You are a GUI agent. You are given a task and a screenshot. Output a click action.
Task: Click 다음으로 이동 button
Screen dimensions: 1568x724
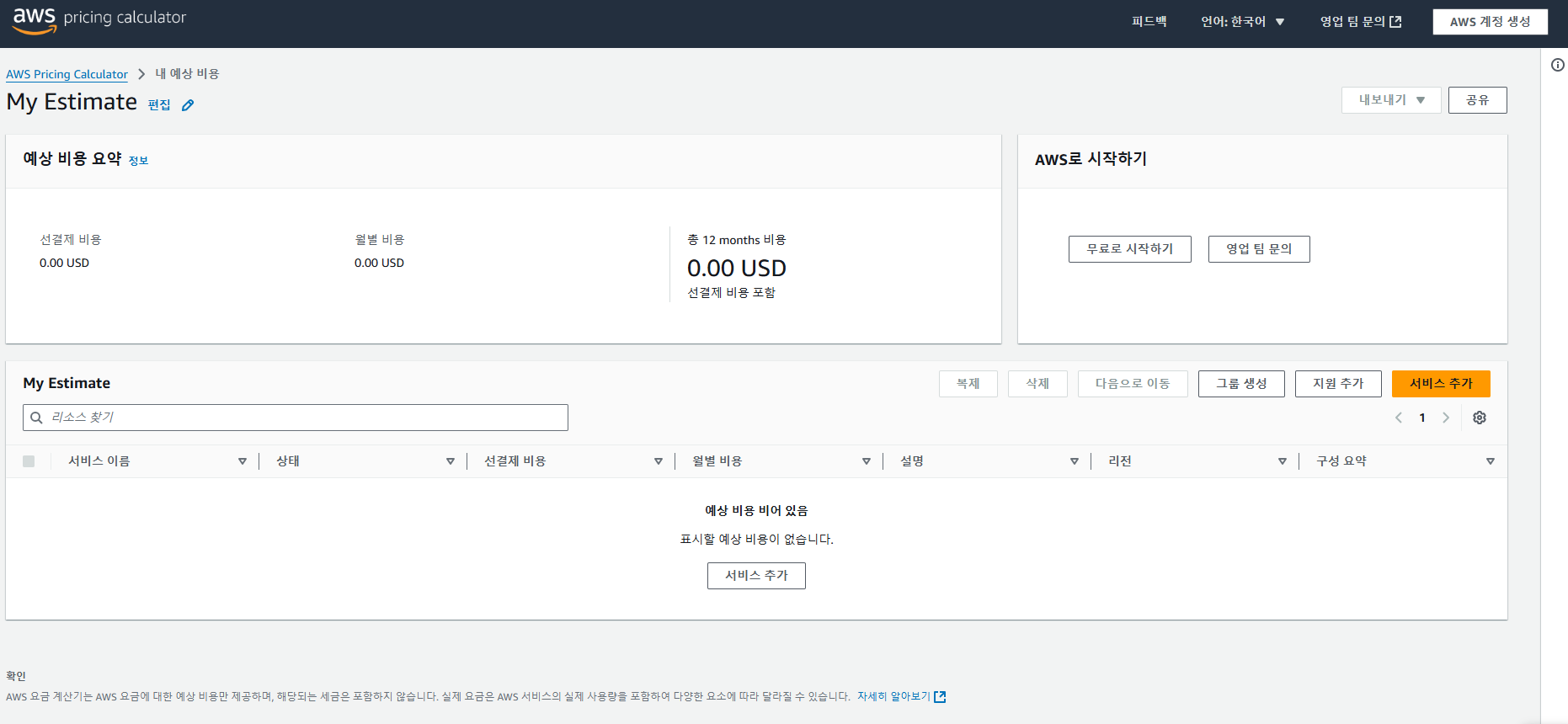tap(1133, 384)
